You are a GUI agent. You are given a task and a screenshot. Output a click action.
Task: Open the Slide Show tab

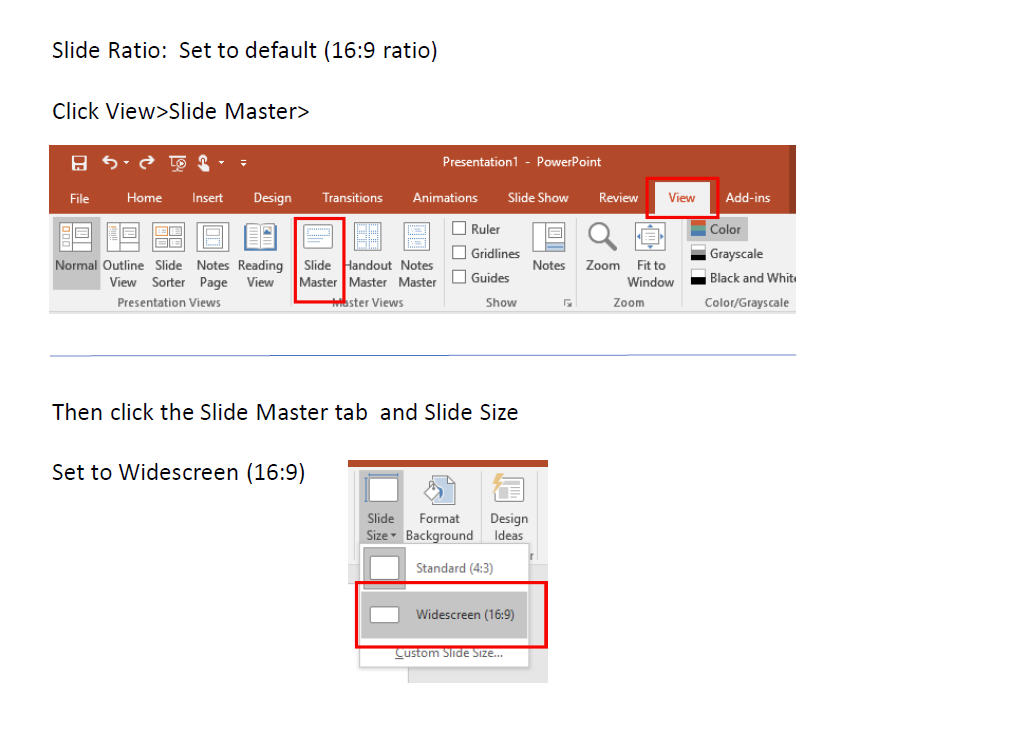click(x=538, y=198)
